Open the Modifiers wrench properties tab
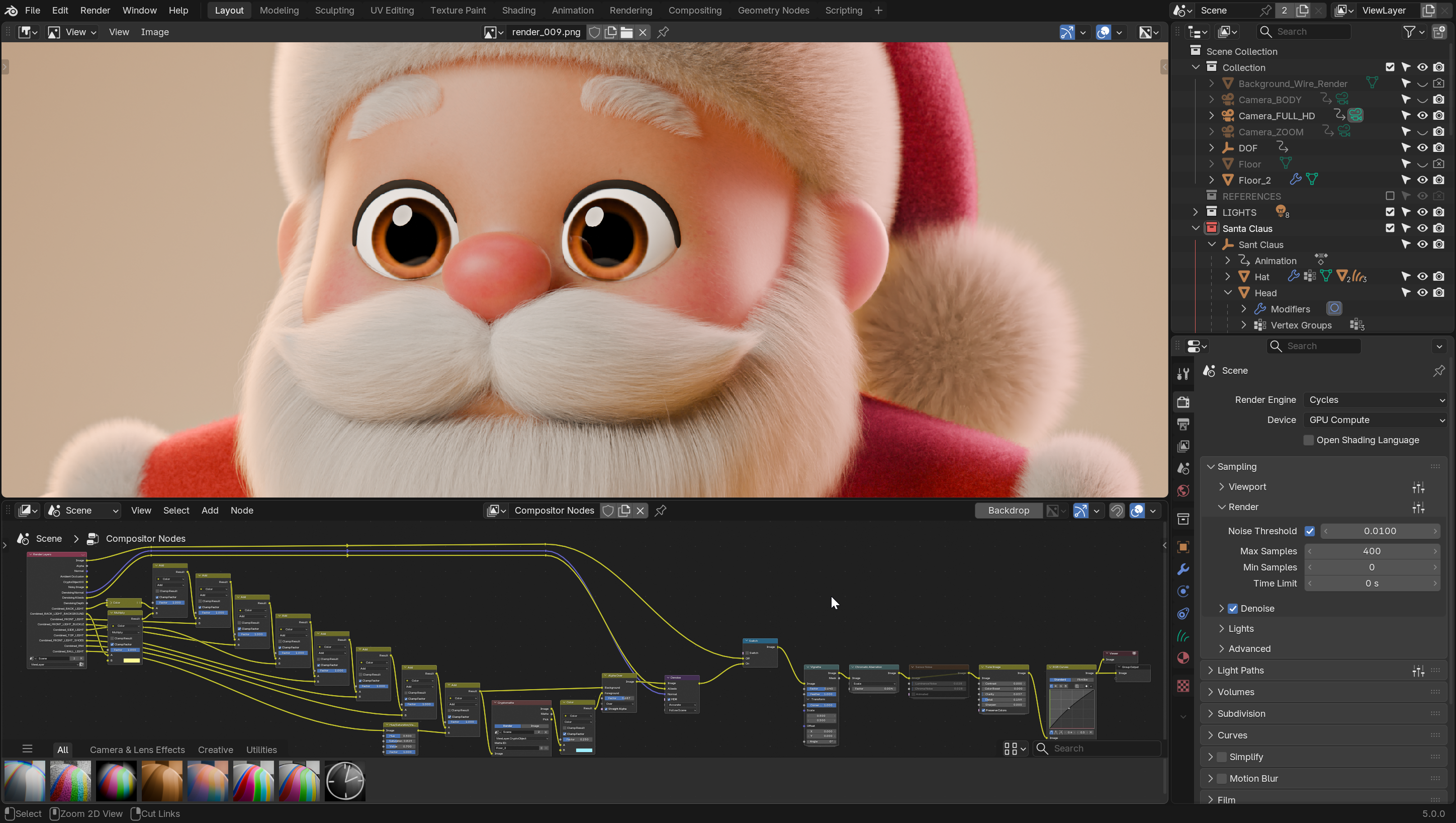1456x823 pixels. point(1183,569)
